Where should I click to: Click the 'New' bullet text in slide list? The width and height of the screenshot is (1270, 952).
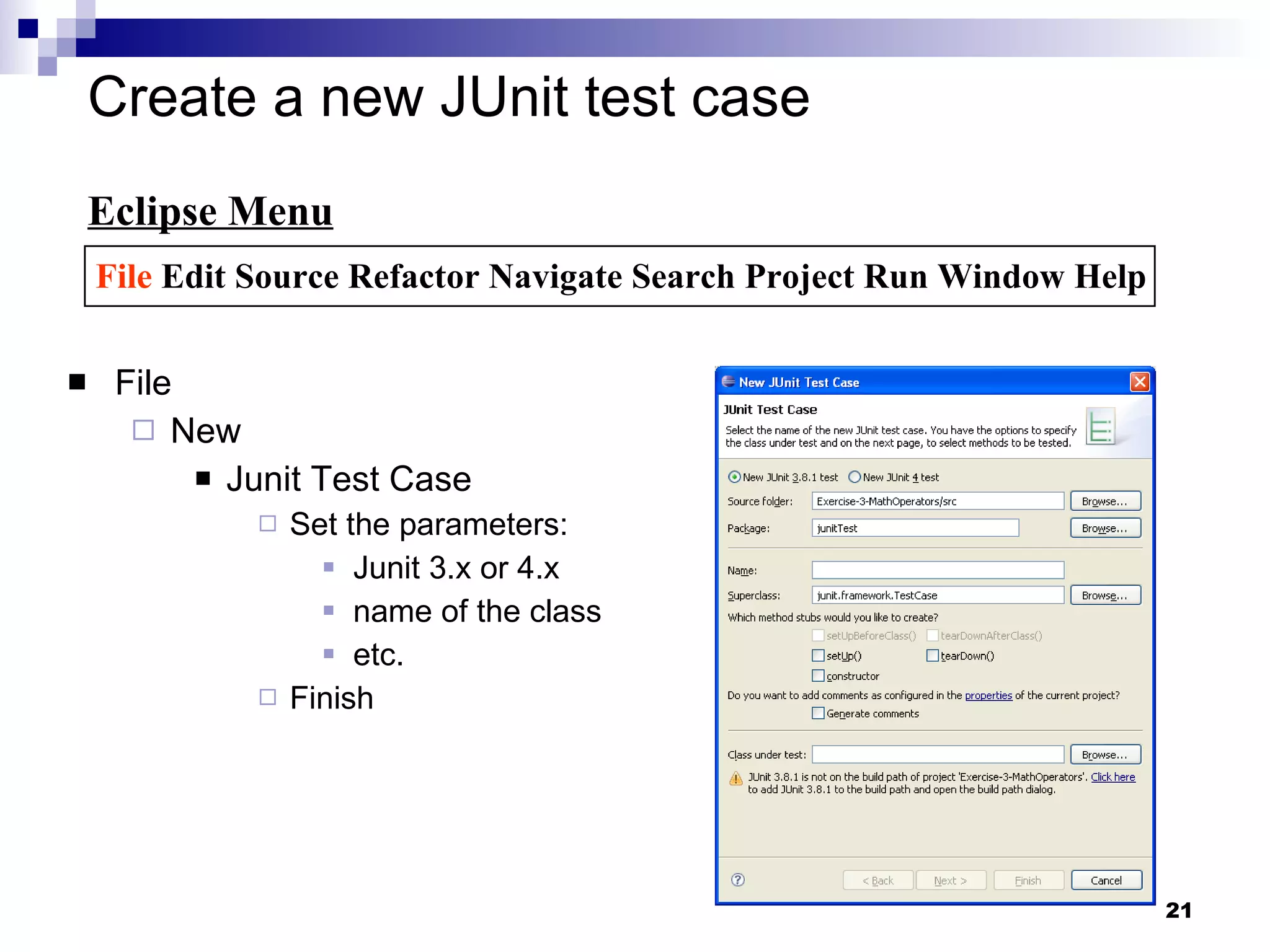(x=205, y=430)
